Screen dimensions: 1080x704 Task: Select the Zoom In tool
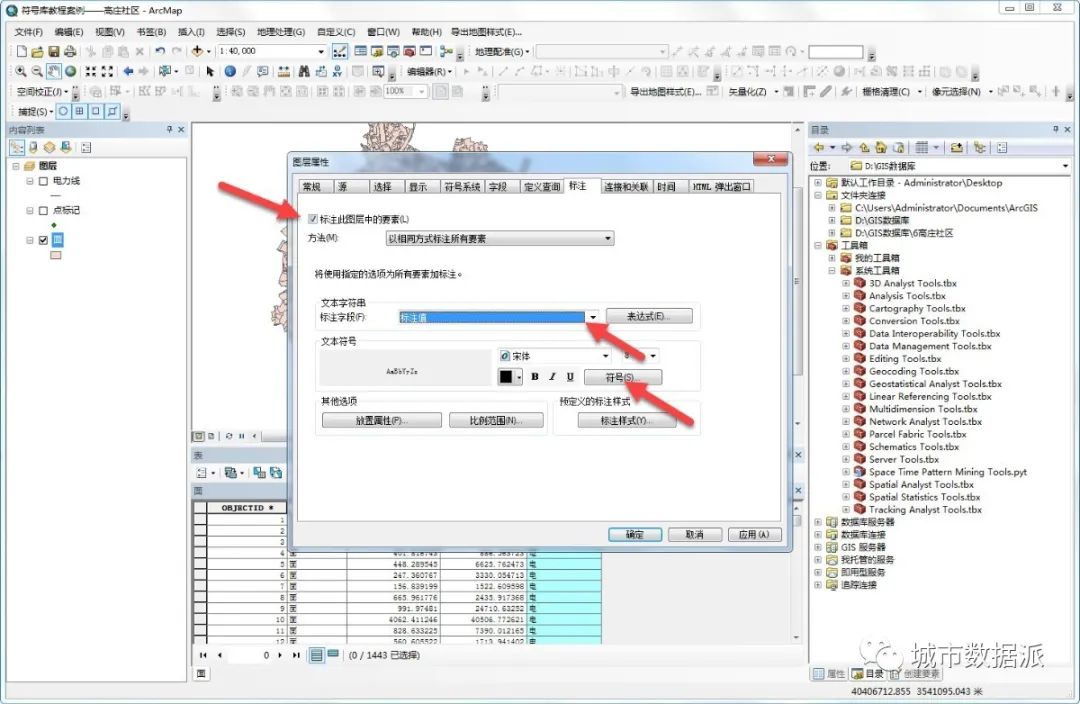coord(21,71)
